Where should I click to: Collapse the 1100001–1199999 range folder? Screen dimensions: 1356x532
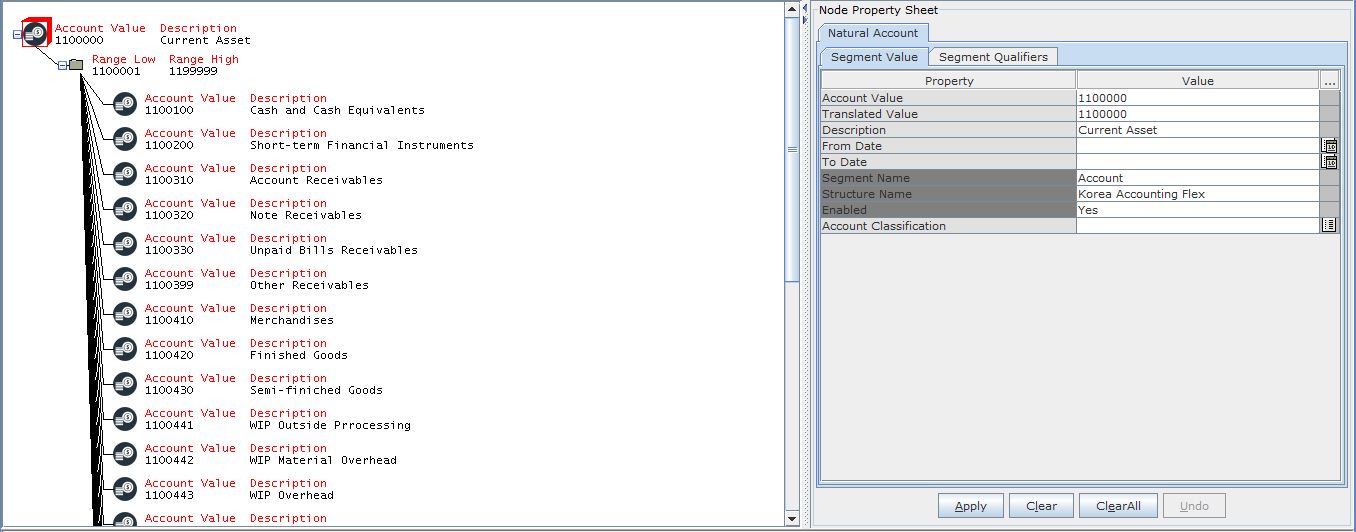pos(62,65)
